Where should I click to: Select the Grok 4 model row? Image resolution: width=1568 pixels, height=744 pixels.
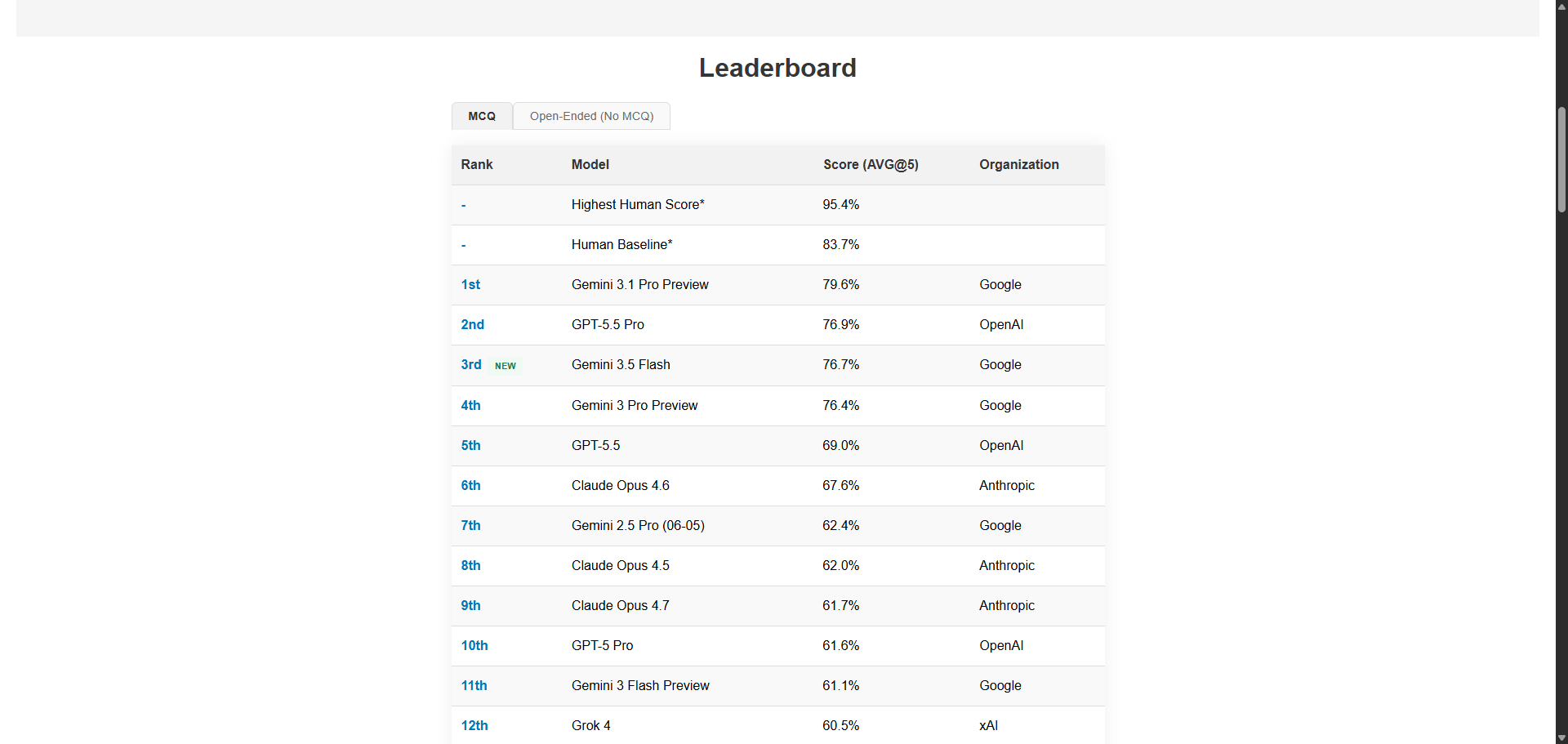pos(778,725)
